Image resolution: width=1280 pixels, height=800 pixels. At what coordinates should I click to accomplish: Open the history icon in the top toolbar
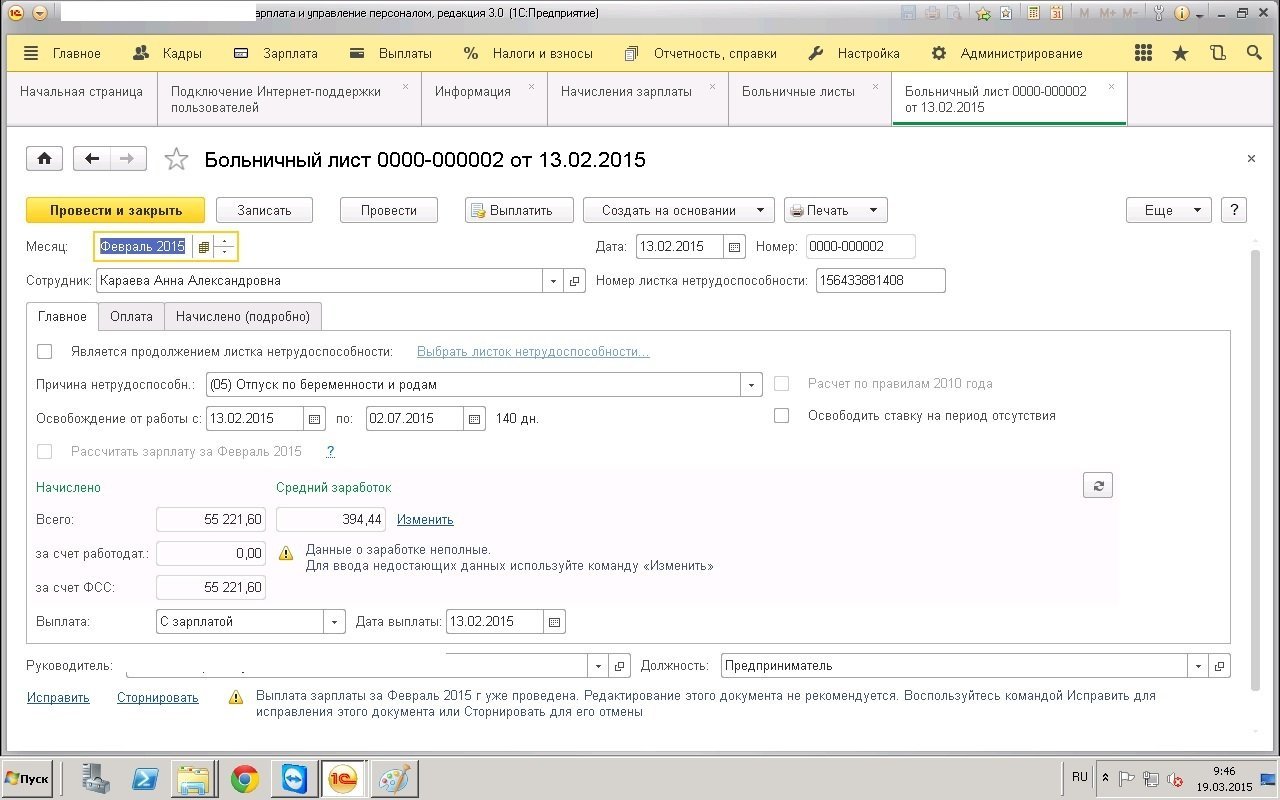click(x=1217, y=53)
